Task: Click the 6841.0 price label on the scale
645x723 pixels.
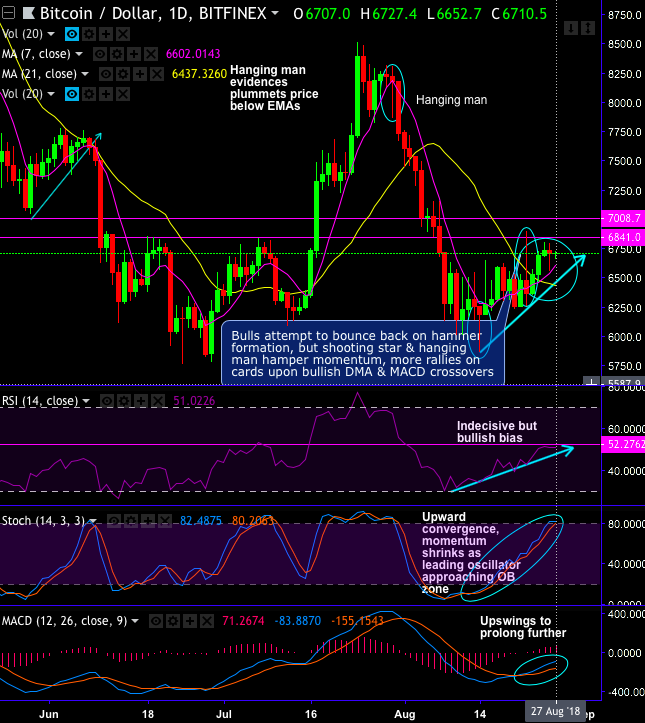Action: coord(623,237)
